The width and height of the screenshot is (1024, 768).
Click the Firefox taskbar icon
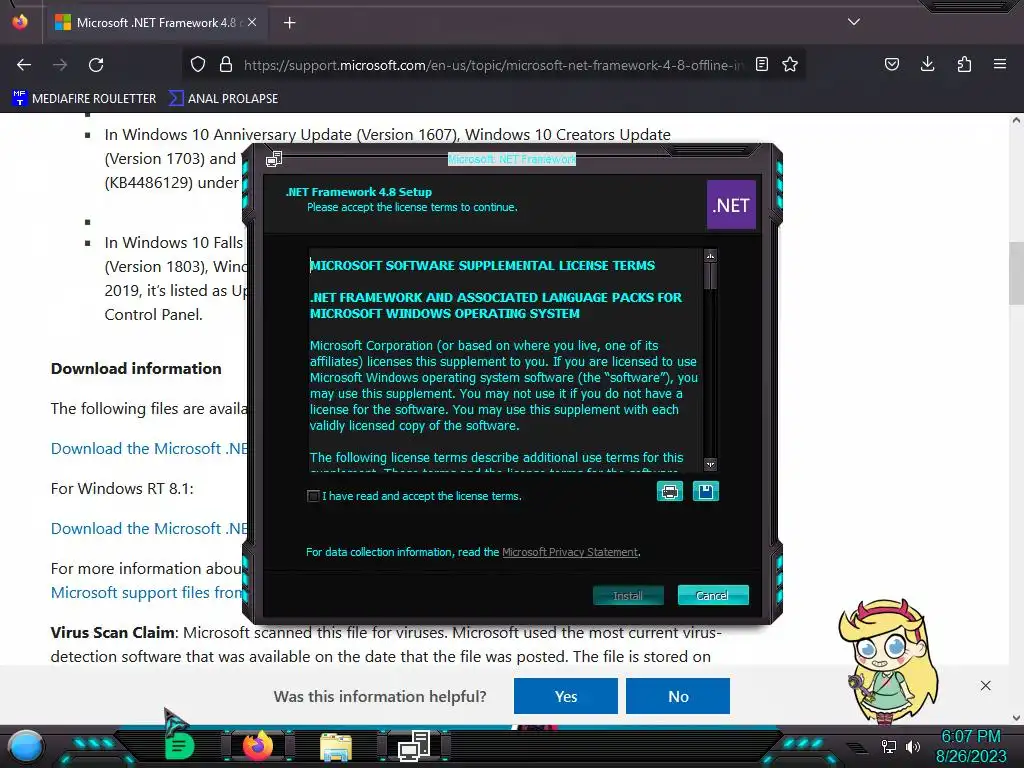(x=258, y=746)
